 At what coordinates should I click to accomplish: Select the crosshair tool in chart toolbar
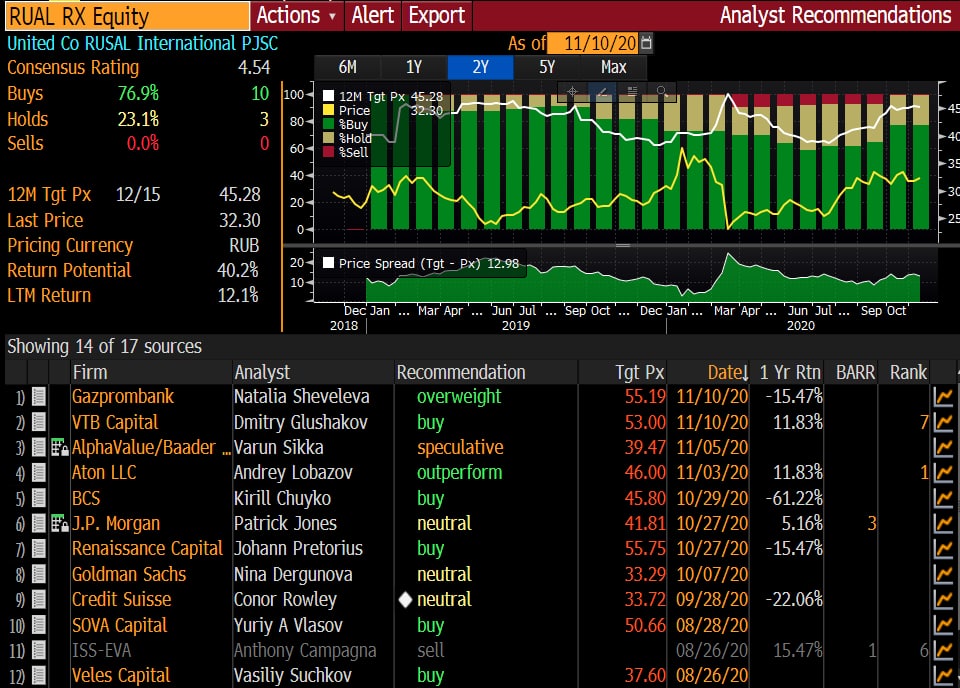pos(572,91)
